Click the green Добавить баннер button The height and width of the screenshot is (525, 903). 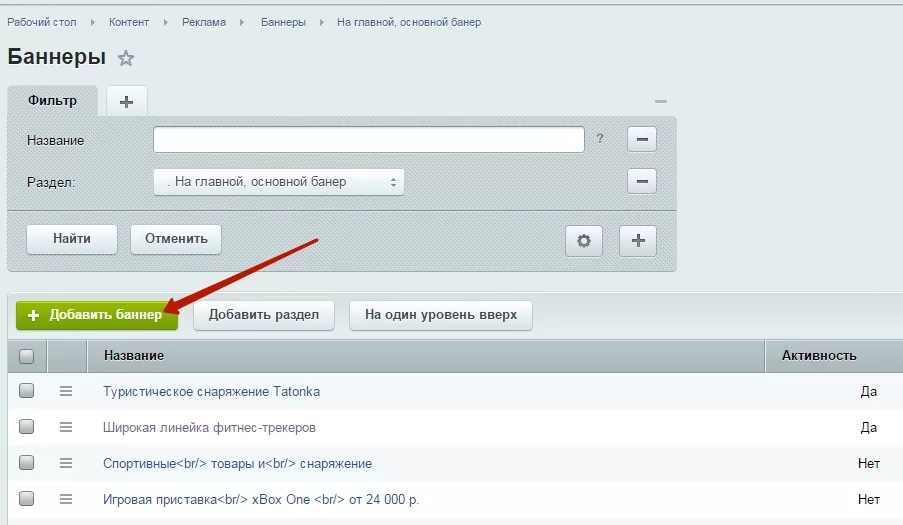[97, 315]
